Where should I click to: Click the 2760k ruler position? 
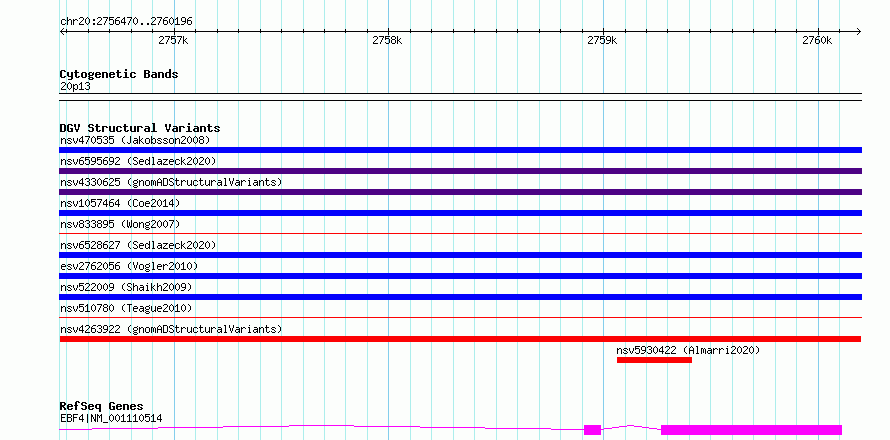817,40
